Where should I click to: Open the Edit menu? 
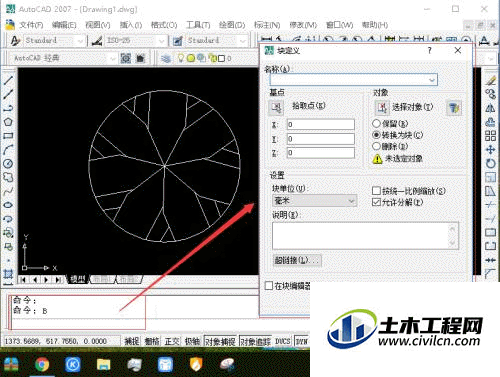[64, 25]
